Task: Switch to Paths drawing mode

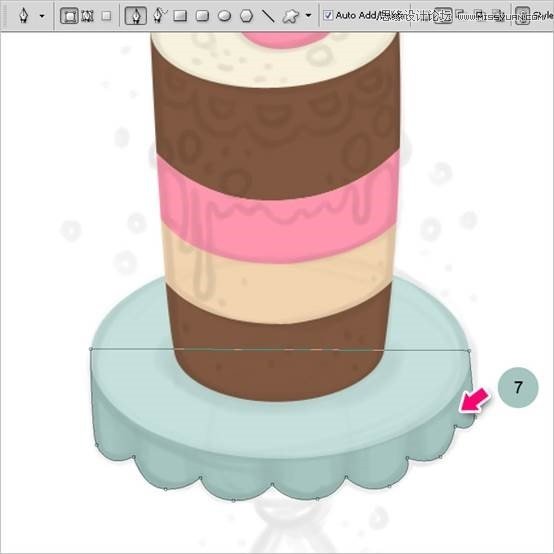Action: tap(87, 16)
